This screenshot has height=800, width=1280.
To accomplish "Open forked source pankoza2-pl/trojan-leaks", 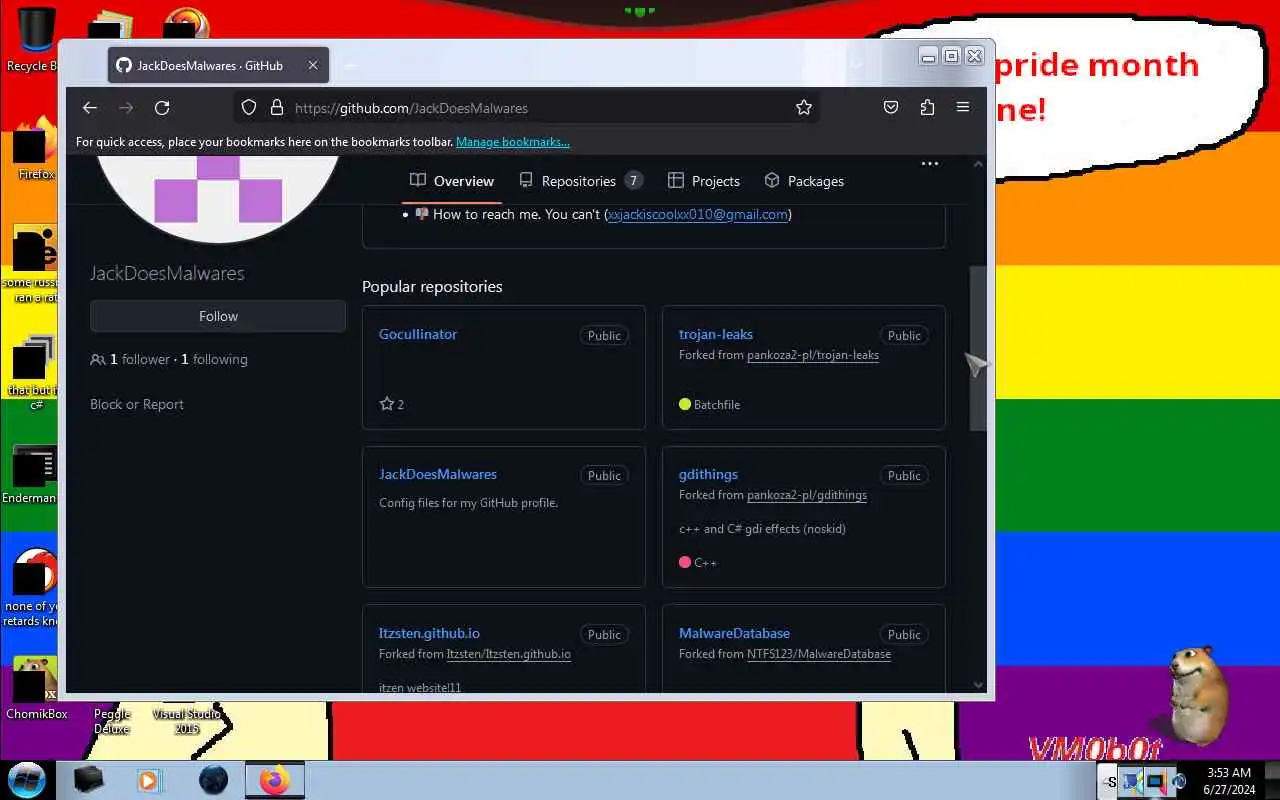I will tap(813, 355).
